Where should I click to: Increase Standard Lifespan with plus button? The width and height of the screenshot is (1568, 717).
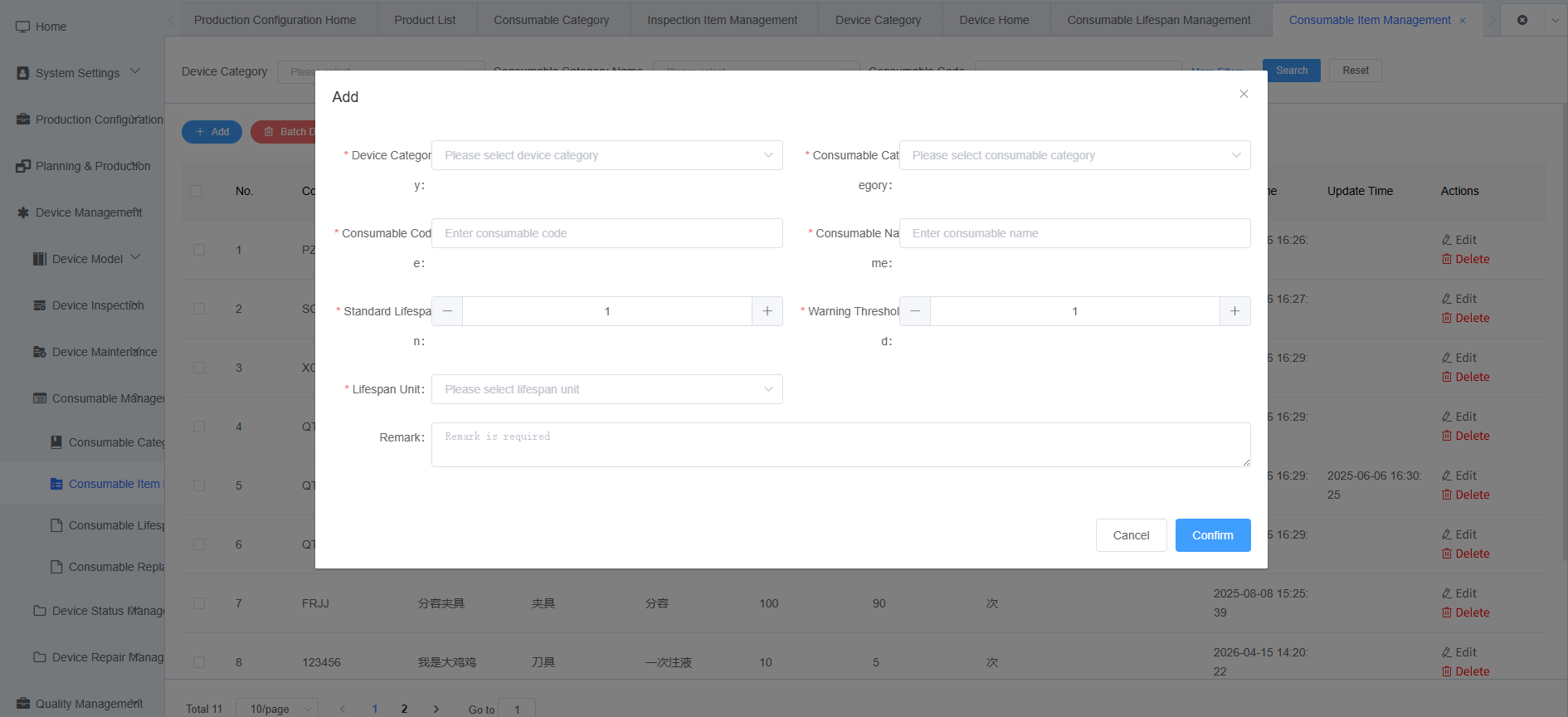tap(767, 311)
